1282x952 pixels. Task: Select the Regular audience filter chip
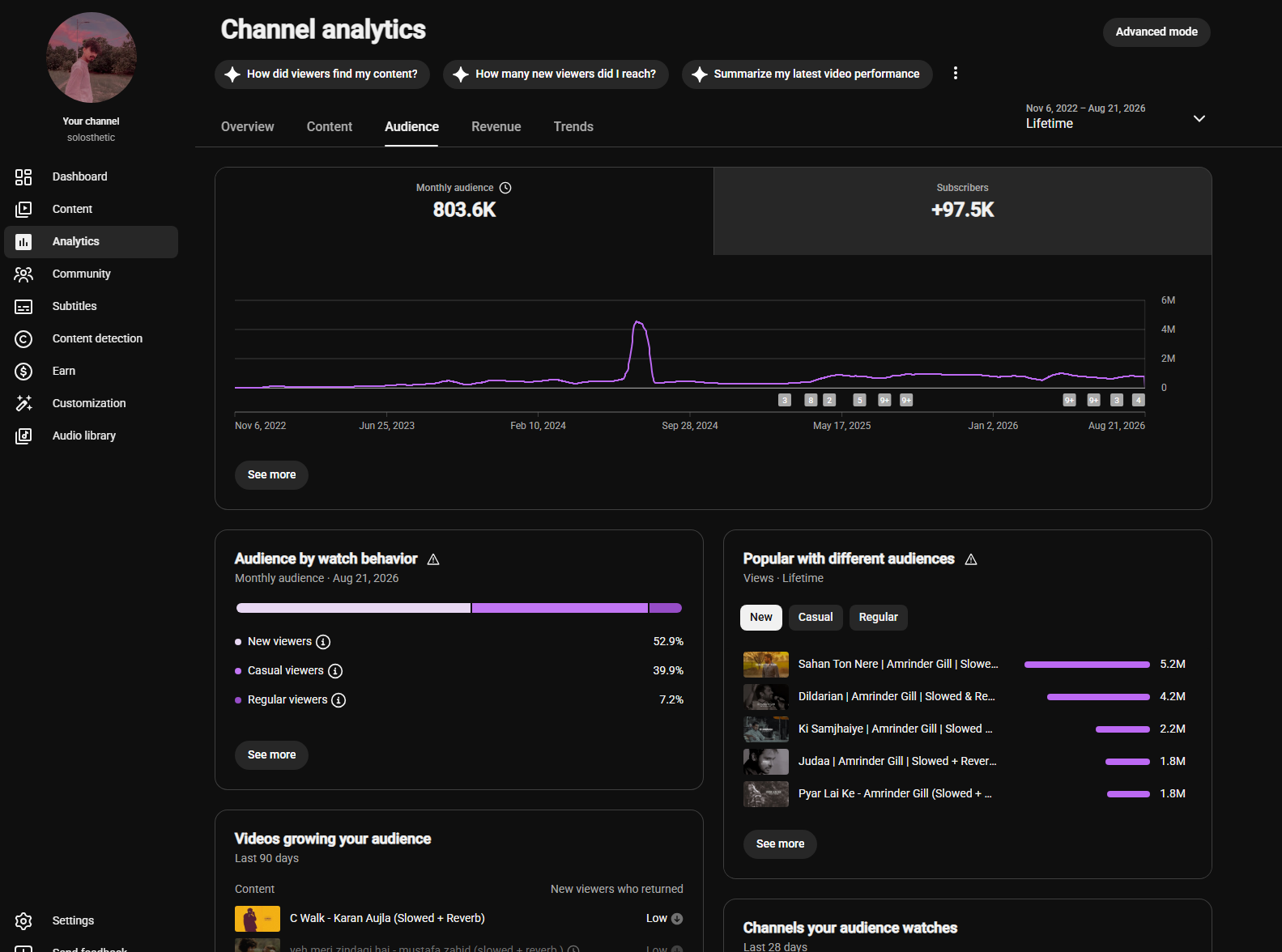point(878,617)
